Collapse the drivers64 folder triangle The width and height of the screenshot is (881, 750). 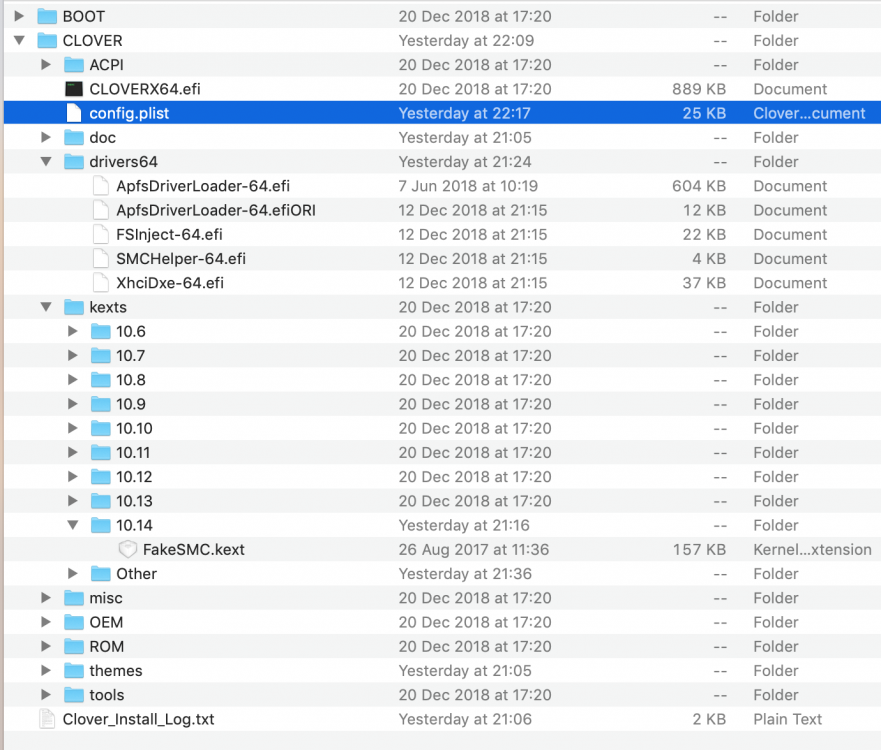coord(46,162)
